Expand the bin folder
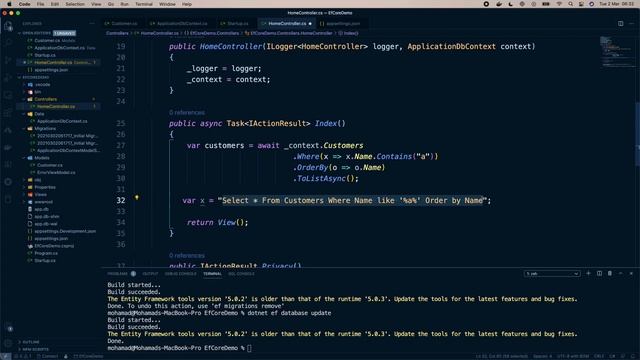This screenshot has height=360, width=640. point(24,92)
